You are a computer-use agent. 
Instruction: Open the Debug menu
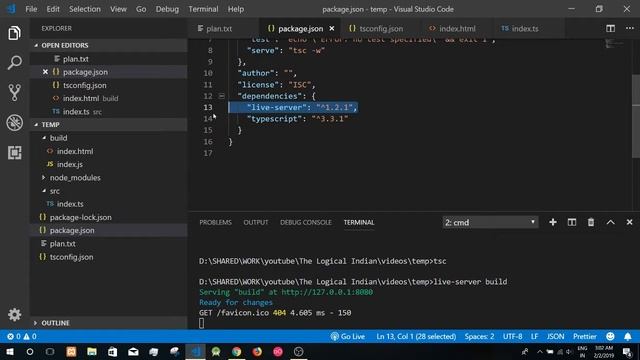point(167,9)
